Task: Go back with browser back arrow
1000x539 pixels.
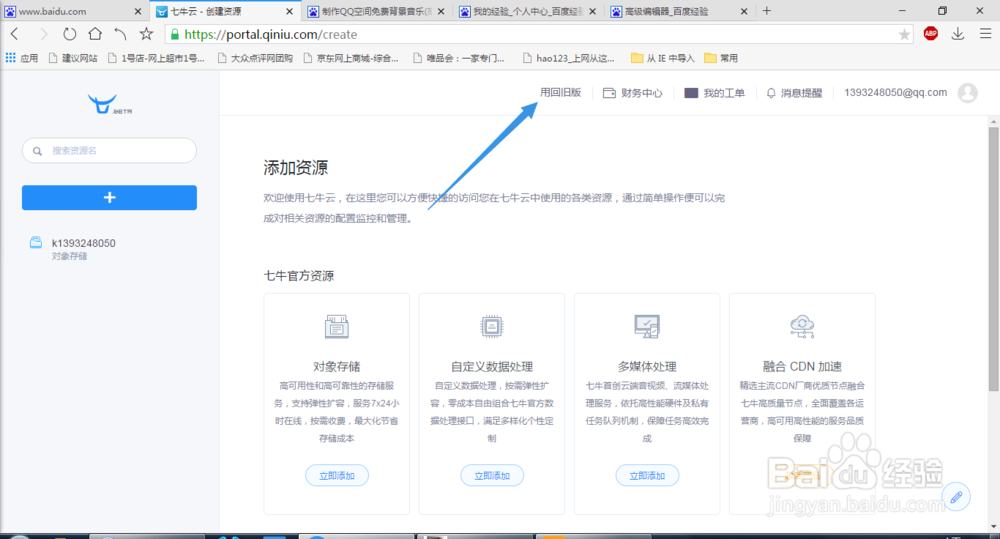Action: point(15,34)
